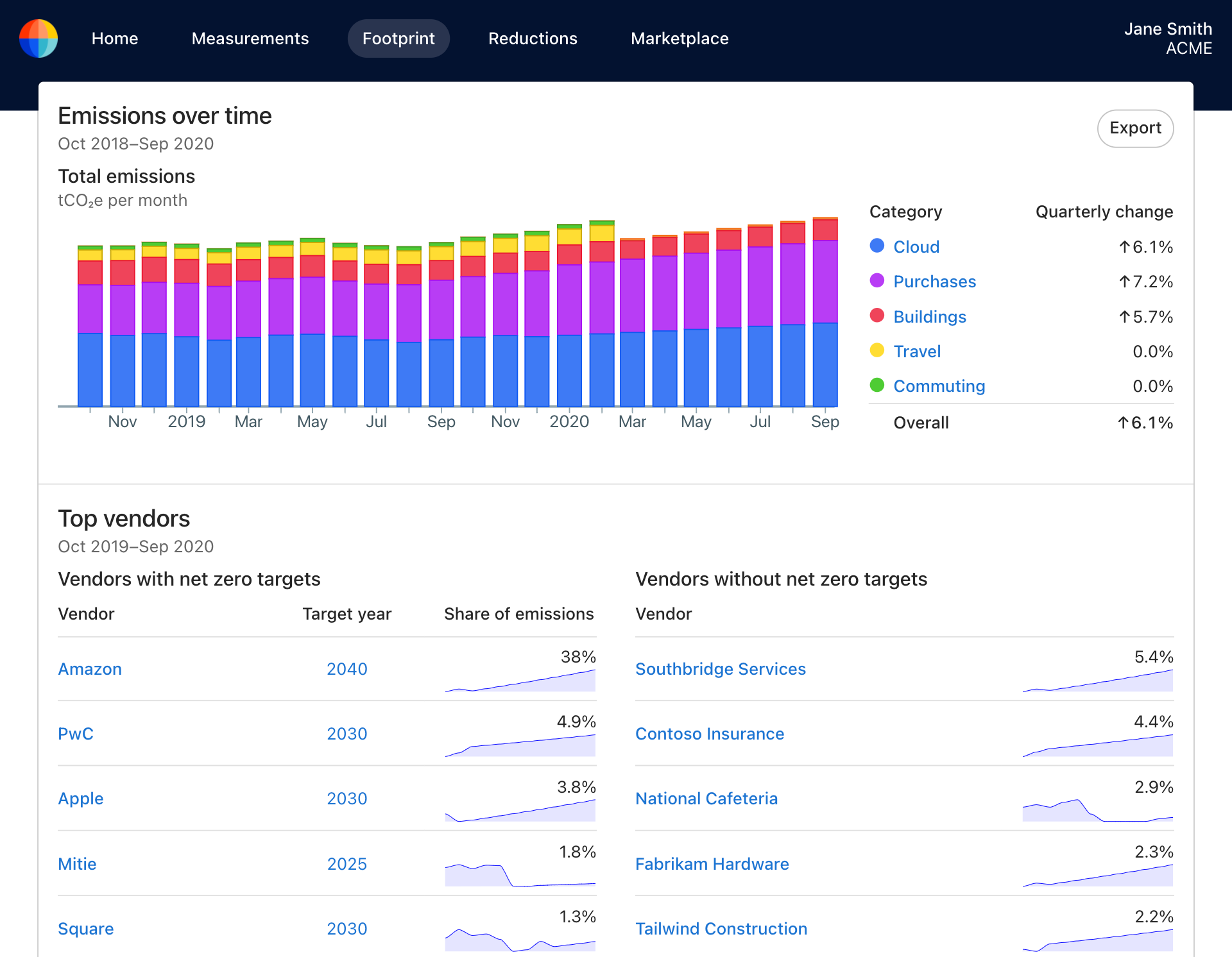Open the Home navigation tab

click(x=115, y=38)
